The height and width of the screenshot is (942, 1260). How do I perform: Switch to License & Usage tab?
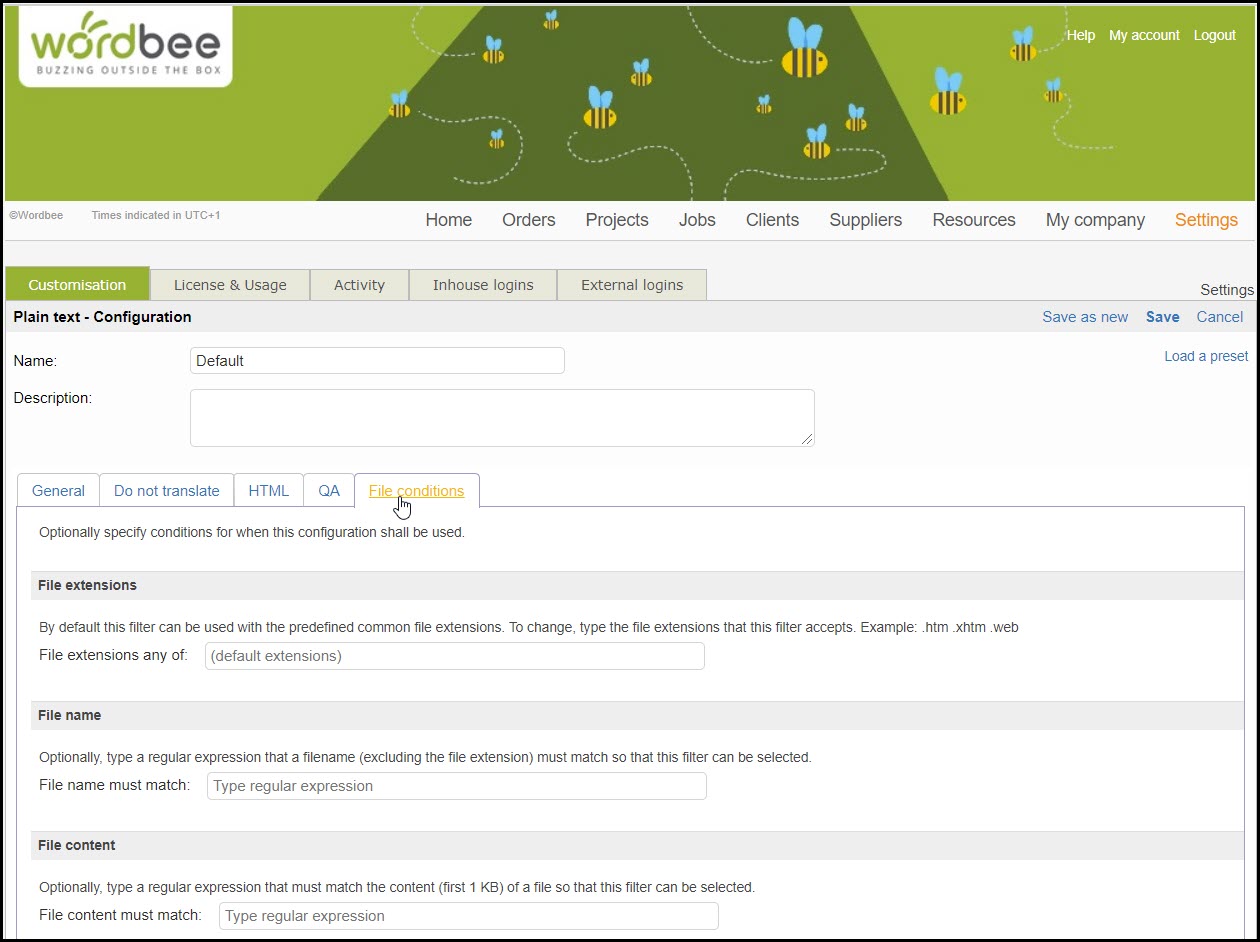coord(230,285)
